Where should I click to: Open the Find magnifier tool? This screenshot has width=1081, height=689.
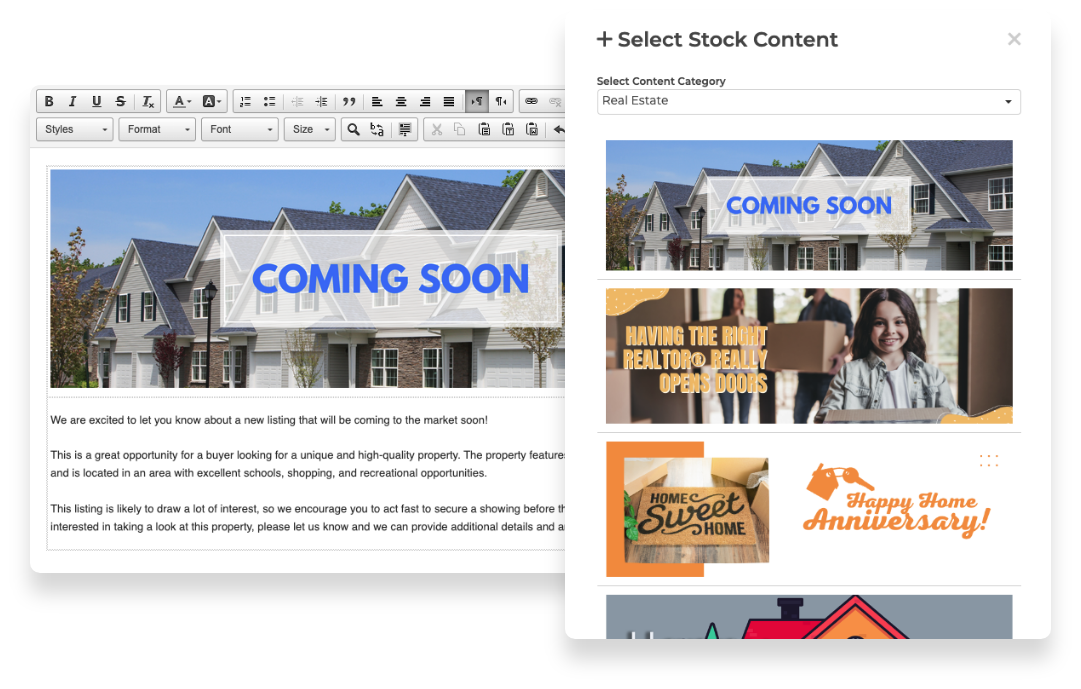(x=353, y=129)
